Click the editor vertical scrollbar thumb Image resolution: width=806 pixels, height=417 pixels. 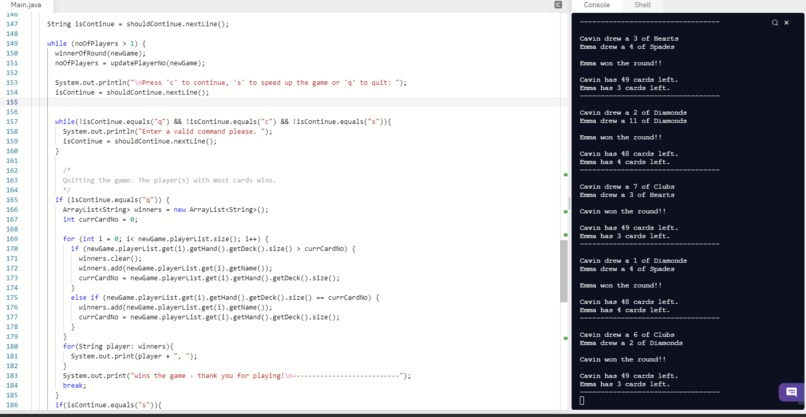[x=564, y=271]
